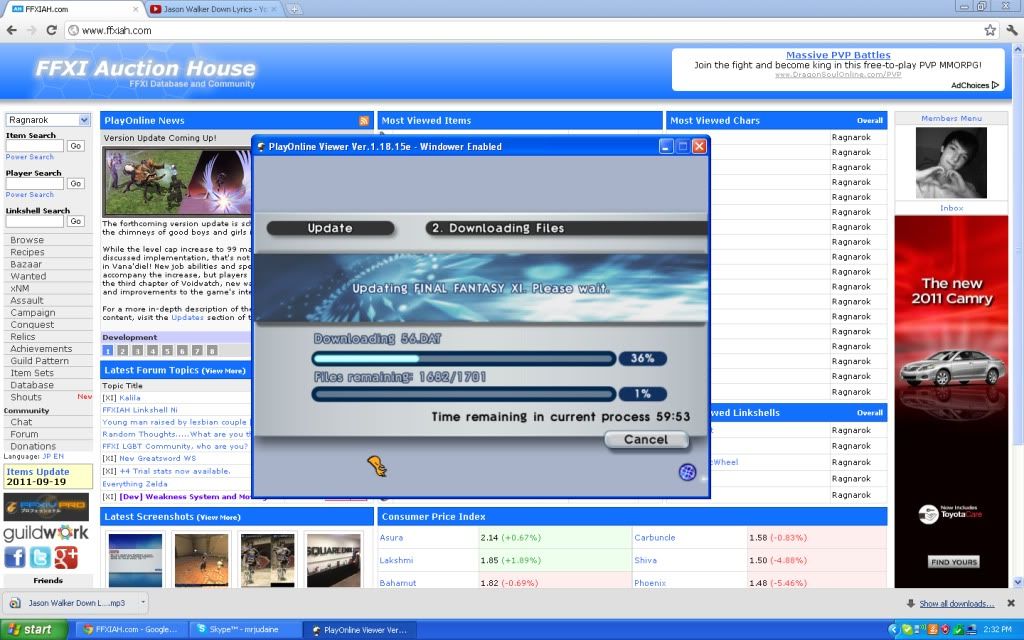Open the Twitter icon link
This screenshot has height=640, width=1024.
point(41,557)
